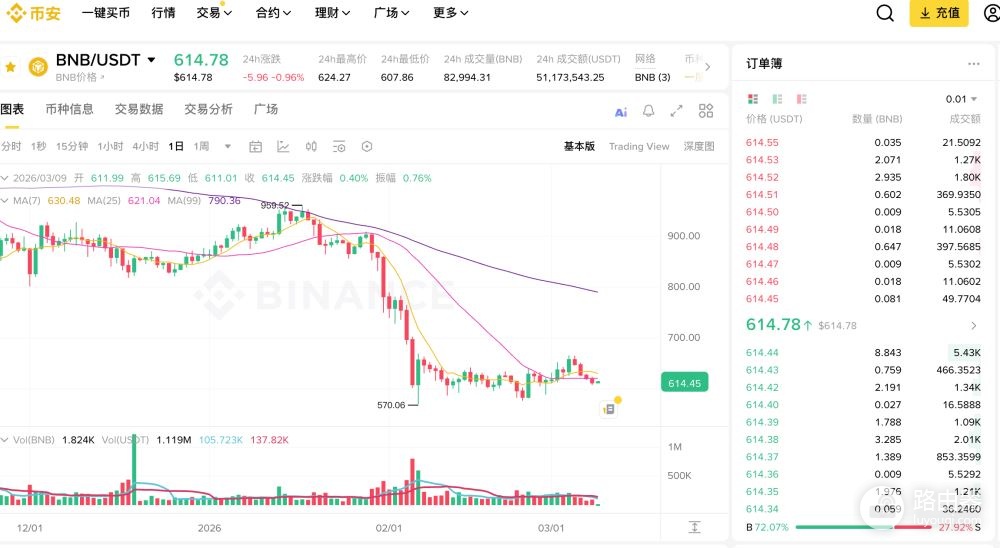
Task: Open order book more options ellipsis
Action: click(x=973, y=63)
